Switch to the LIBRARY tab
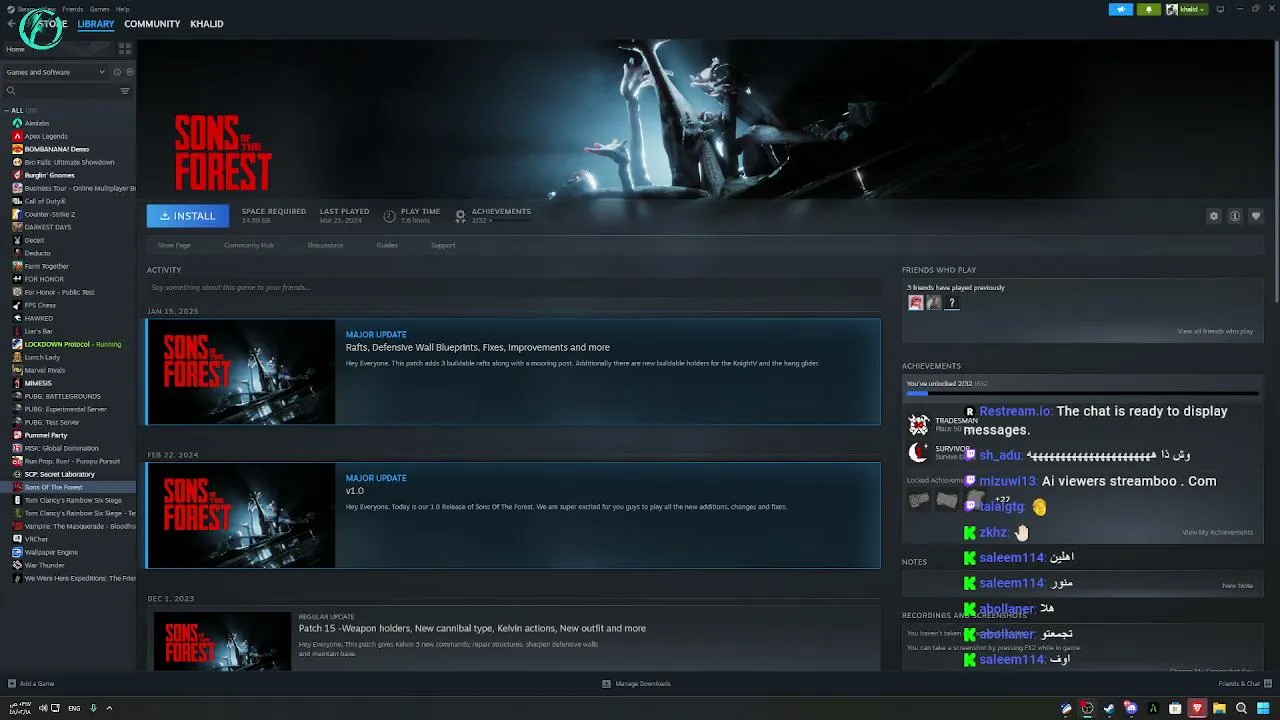 [x=96, y=24]
